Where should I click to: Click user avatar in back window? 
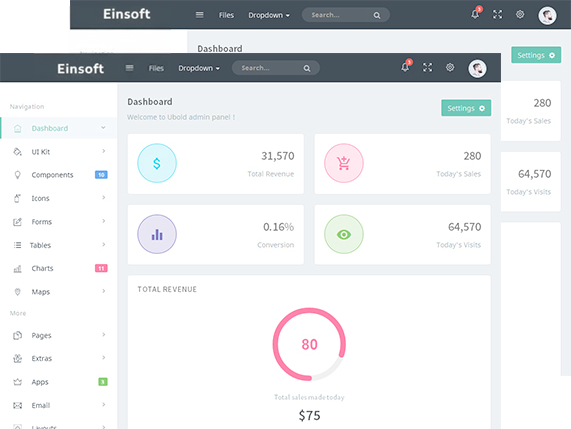click(x=547, y=15)
